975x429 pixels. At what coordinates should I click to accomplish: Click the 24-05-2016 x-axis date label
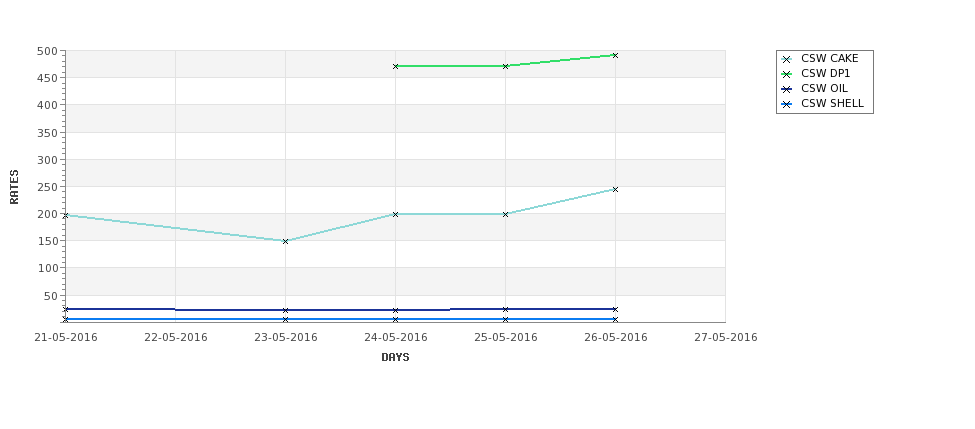pyautogui.click(x=395, y=338)
